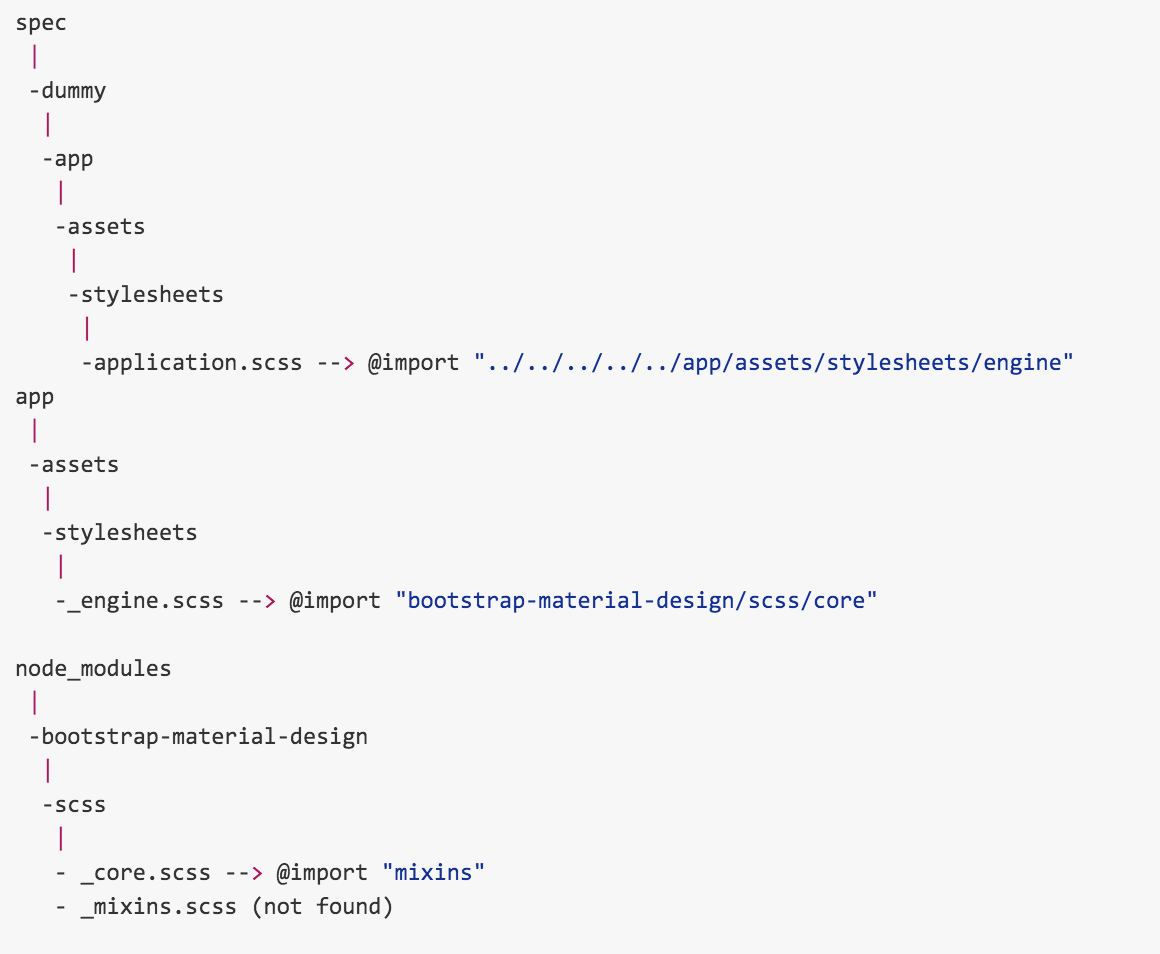Click the engine import path string
Image resolution: width=1160 pixels, height=954 pixels.
[x=773, y=363]
